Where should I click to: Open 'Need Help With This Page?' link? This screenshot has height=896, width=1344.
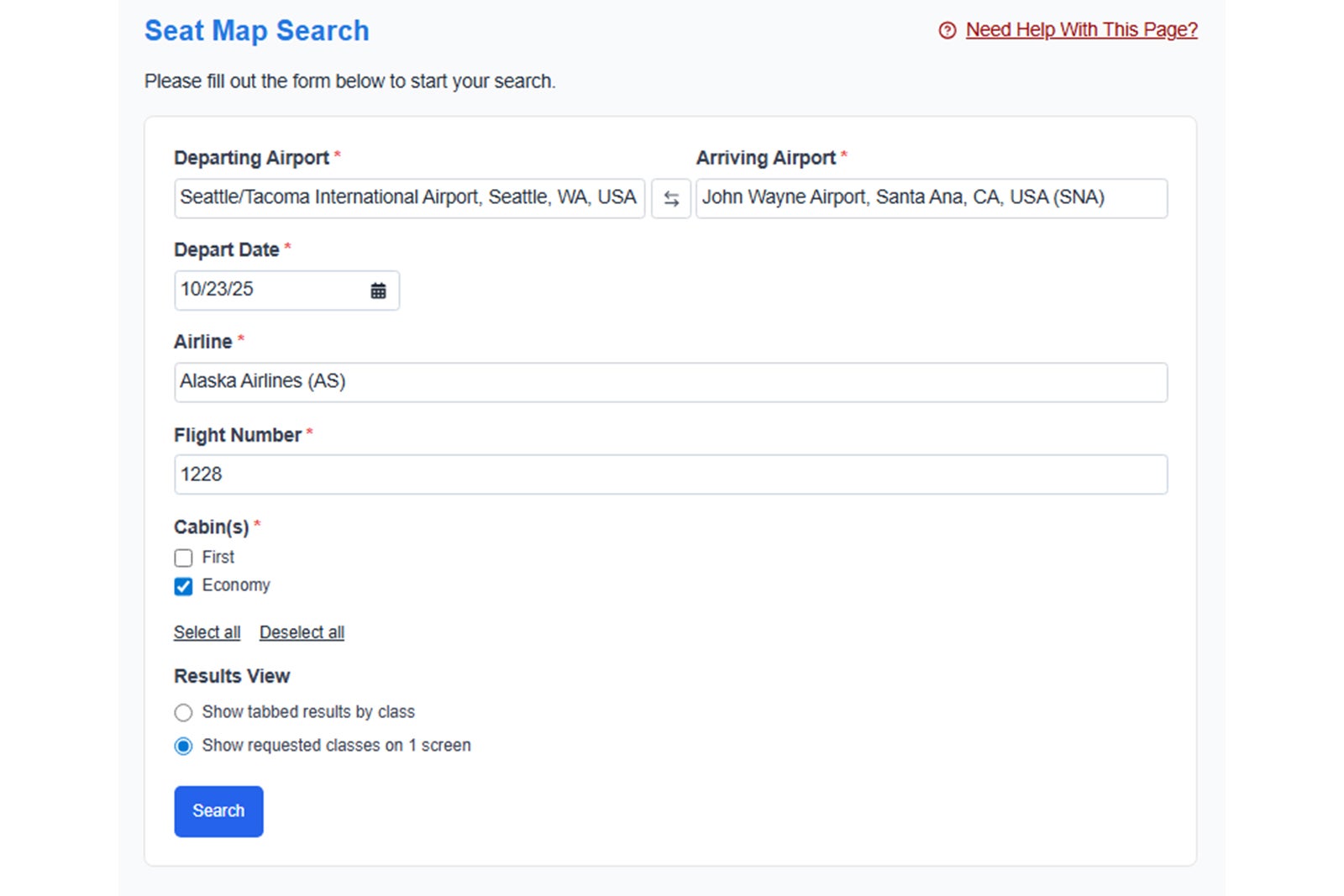click(1081, 30)
